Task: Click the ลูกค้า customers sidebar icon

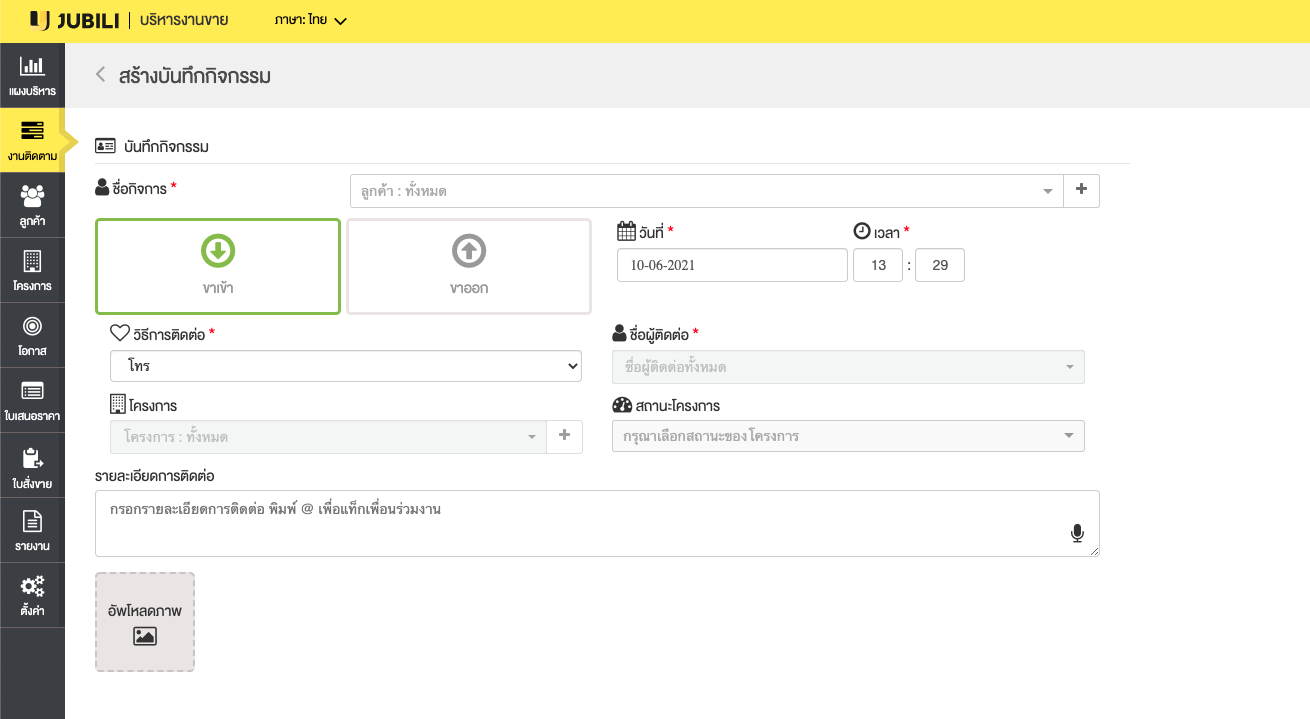Action: click(32, 204)
